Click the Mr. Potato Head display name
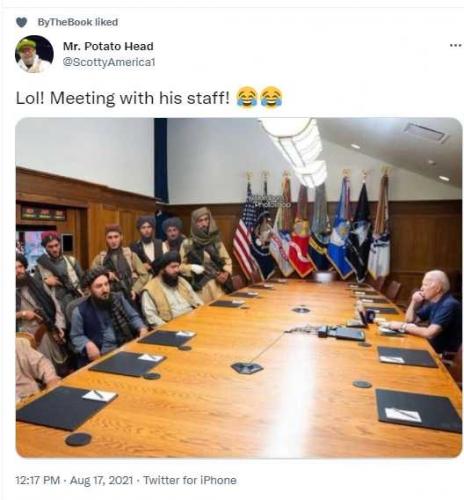This screenshot has height=500, width=464. point(108,46)
